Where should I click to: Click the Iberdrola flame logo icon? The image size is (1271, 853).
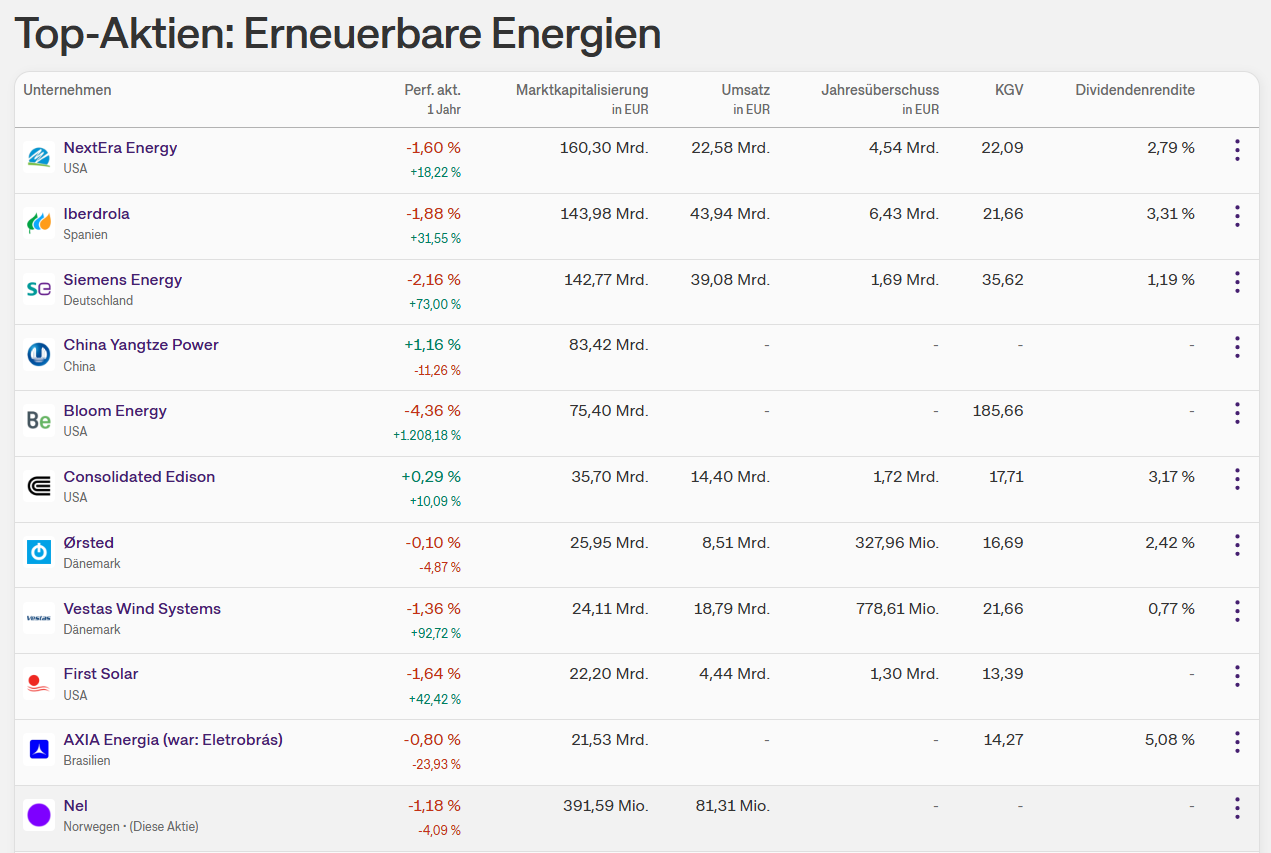39,223
